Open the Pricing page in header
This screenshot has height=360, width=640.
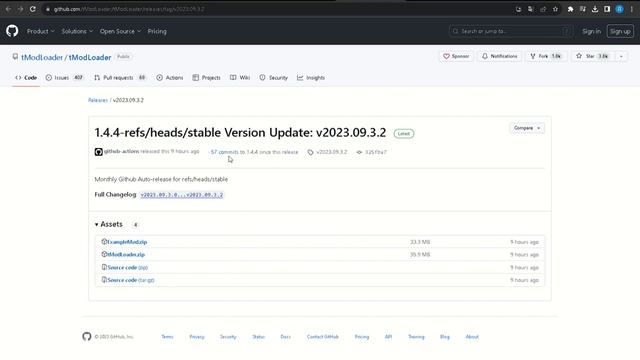(157, 31)
